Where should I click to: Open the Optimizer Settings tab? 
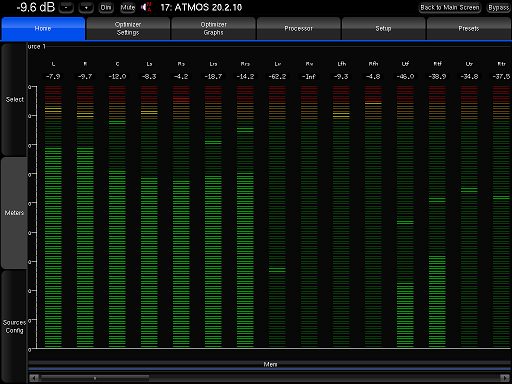[128, 29]
